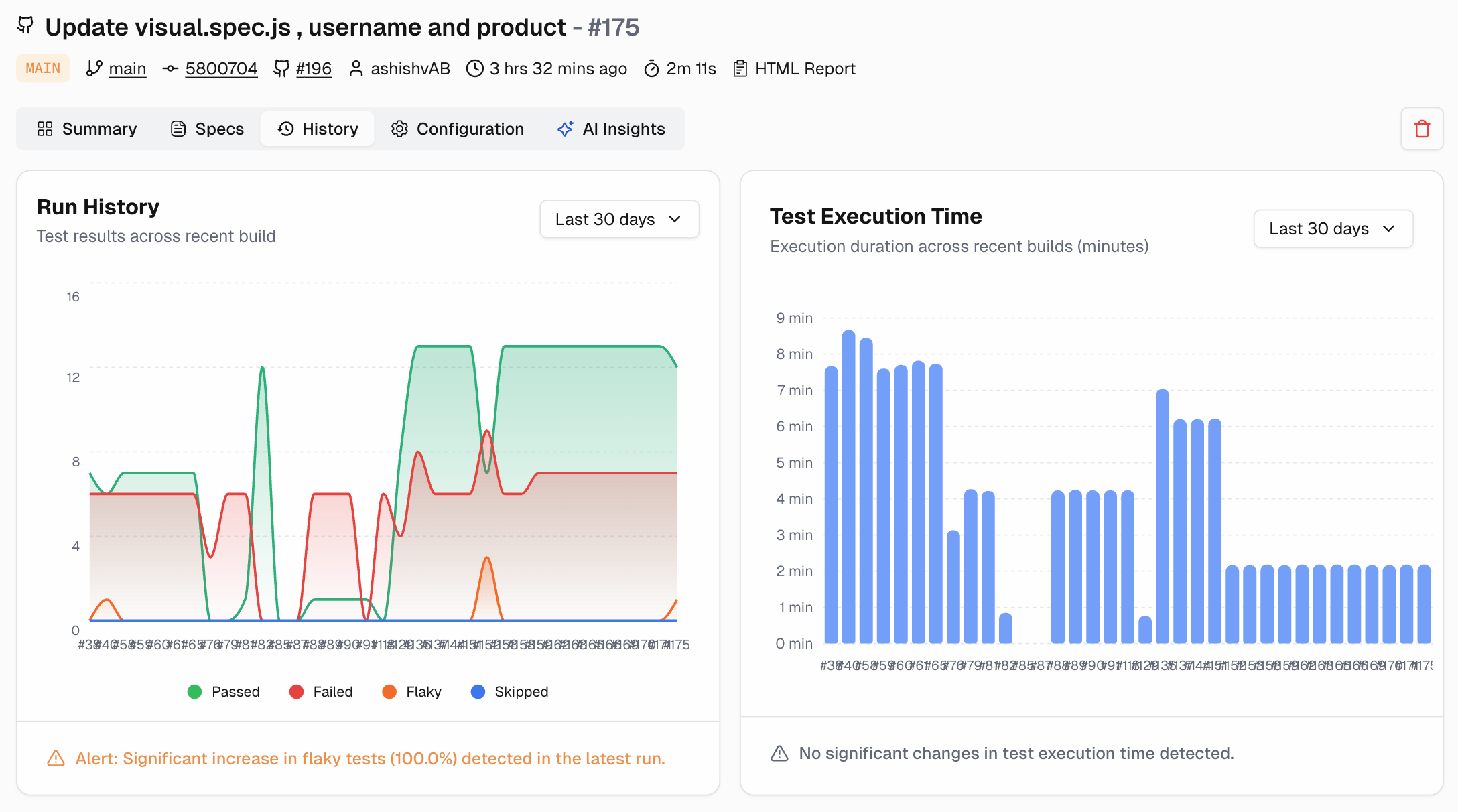
Task: Open the HTML Report link
Action: coord(805,68)
